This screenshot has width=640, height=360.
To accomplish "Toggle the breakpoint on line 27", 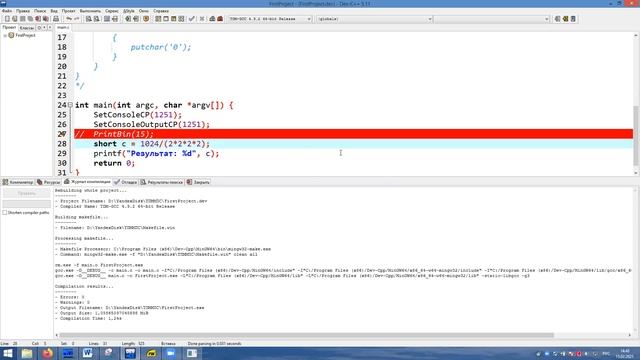I will pyautogui.click(x=62, y=134).
